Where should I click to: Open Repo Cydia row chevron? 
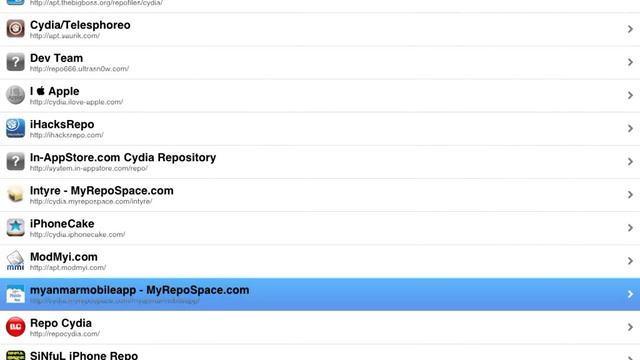tap(630, 327)
